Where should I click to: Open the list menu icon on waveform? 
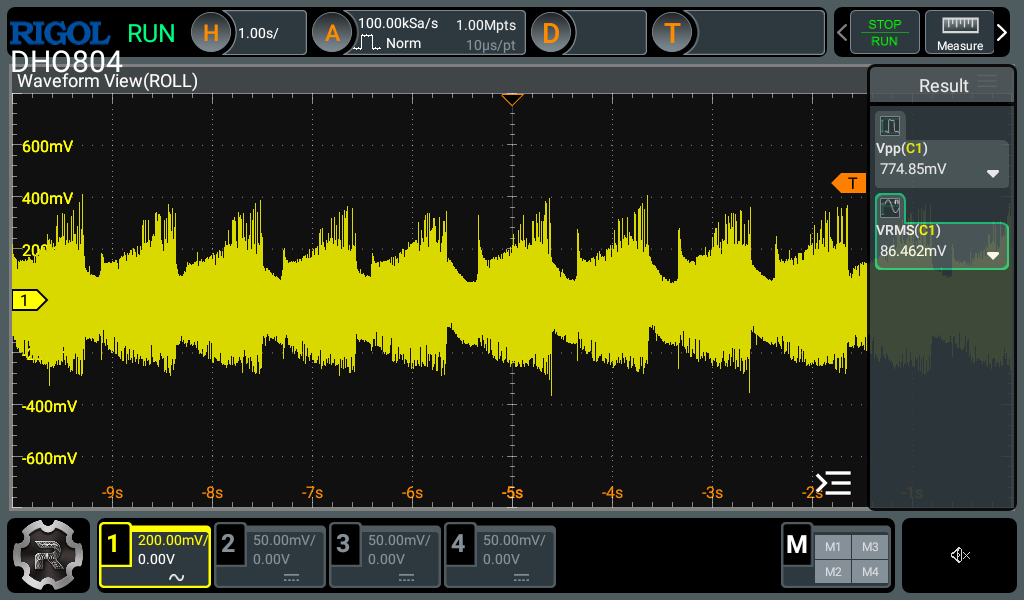(833, 483)
